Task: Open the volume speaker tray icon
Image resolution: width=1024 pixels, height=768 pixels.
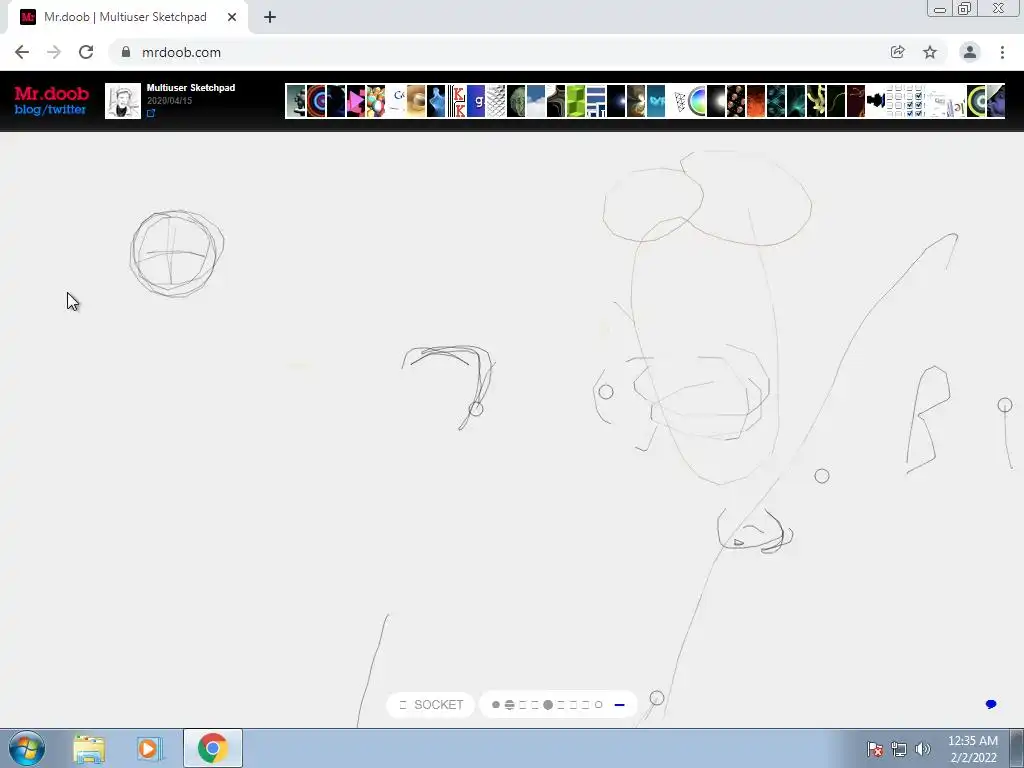Action: point(923,749)
